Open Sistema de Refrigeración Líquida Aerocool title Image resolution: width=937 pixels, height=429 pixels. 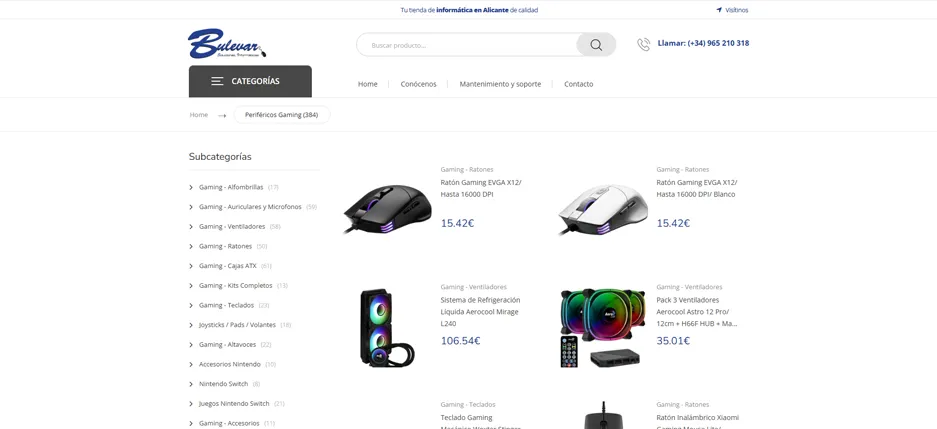pos(480,312)
